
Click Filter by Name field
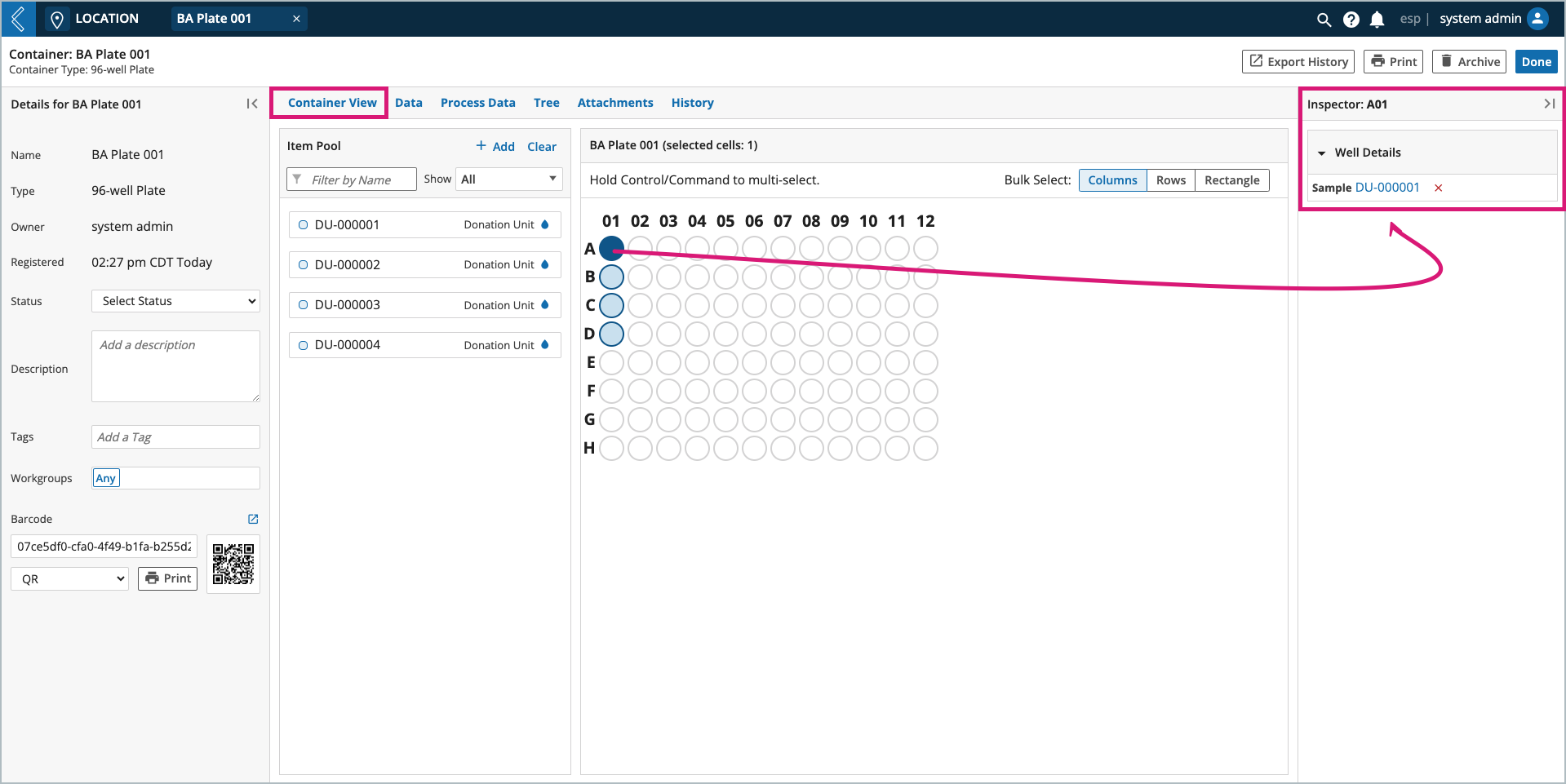[x=352, y=179]
